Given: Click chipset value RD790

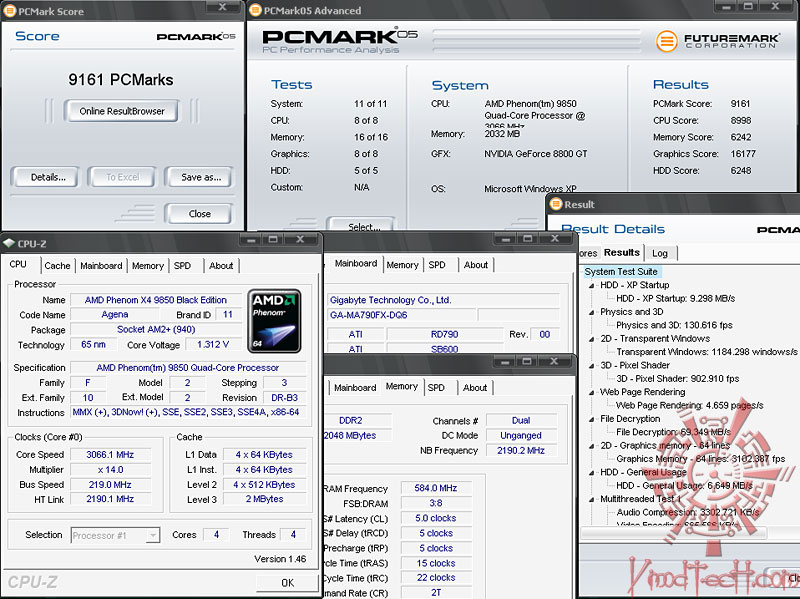Looking at the screenshot, I should 444,334.
